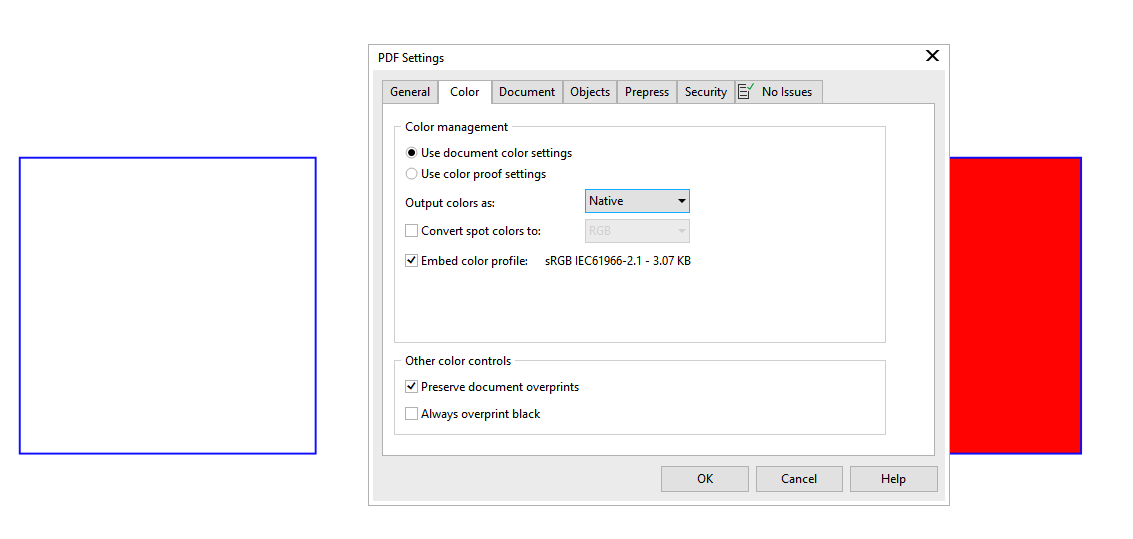Screen dimensions: 1133x539
Task: Click the Color management group label
Action: point(456,126)
